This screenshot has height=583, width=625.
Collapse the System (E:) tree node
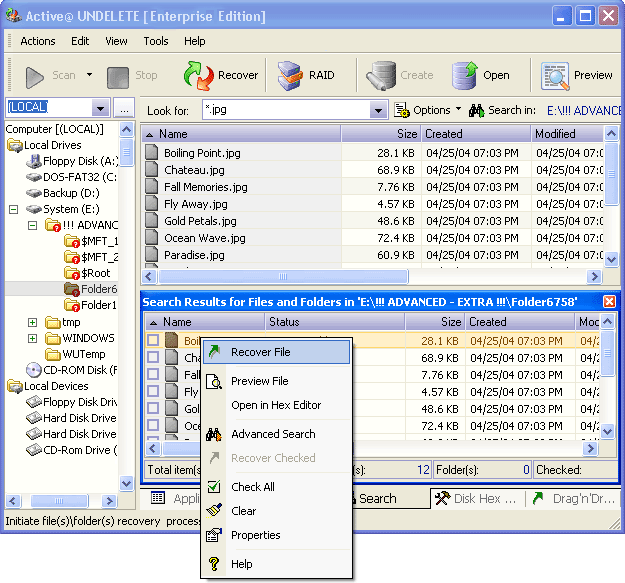pos(14,209)
